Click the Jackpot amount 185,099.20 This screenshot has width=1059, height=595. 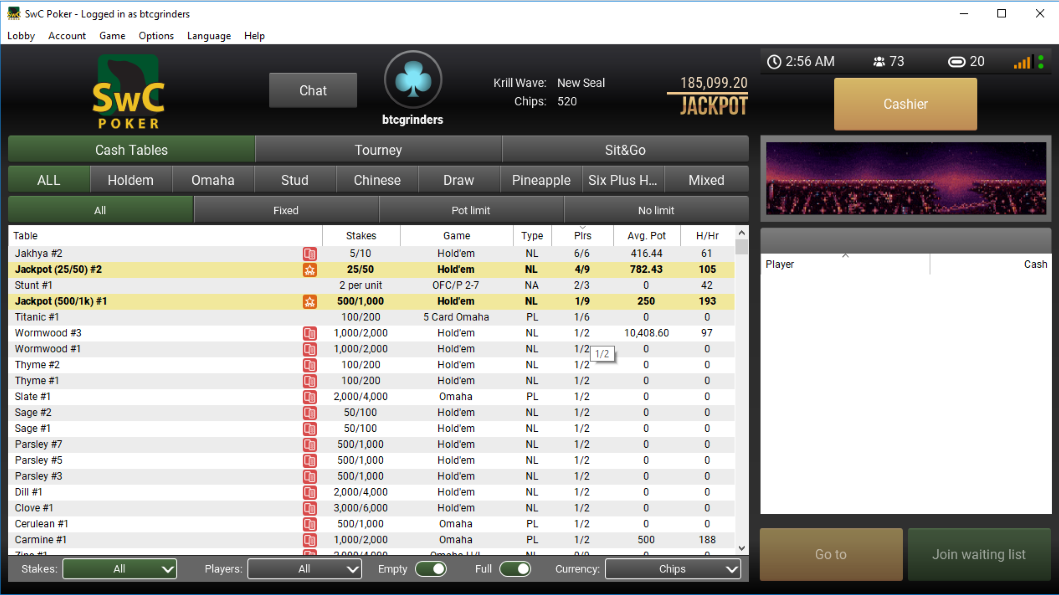(713, 82)
